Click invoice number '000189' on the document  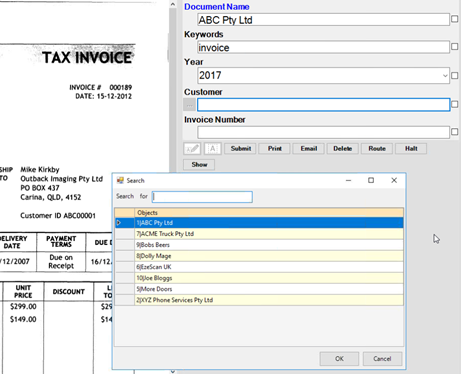[121, 87]
